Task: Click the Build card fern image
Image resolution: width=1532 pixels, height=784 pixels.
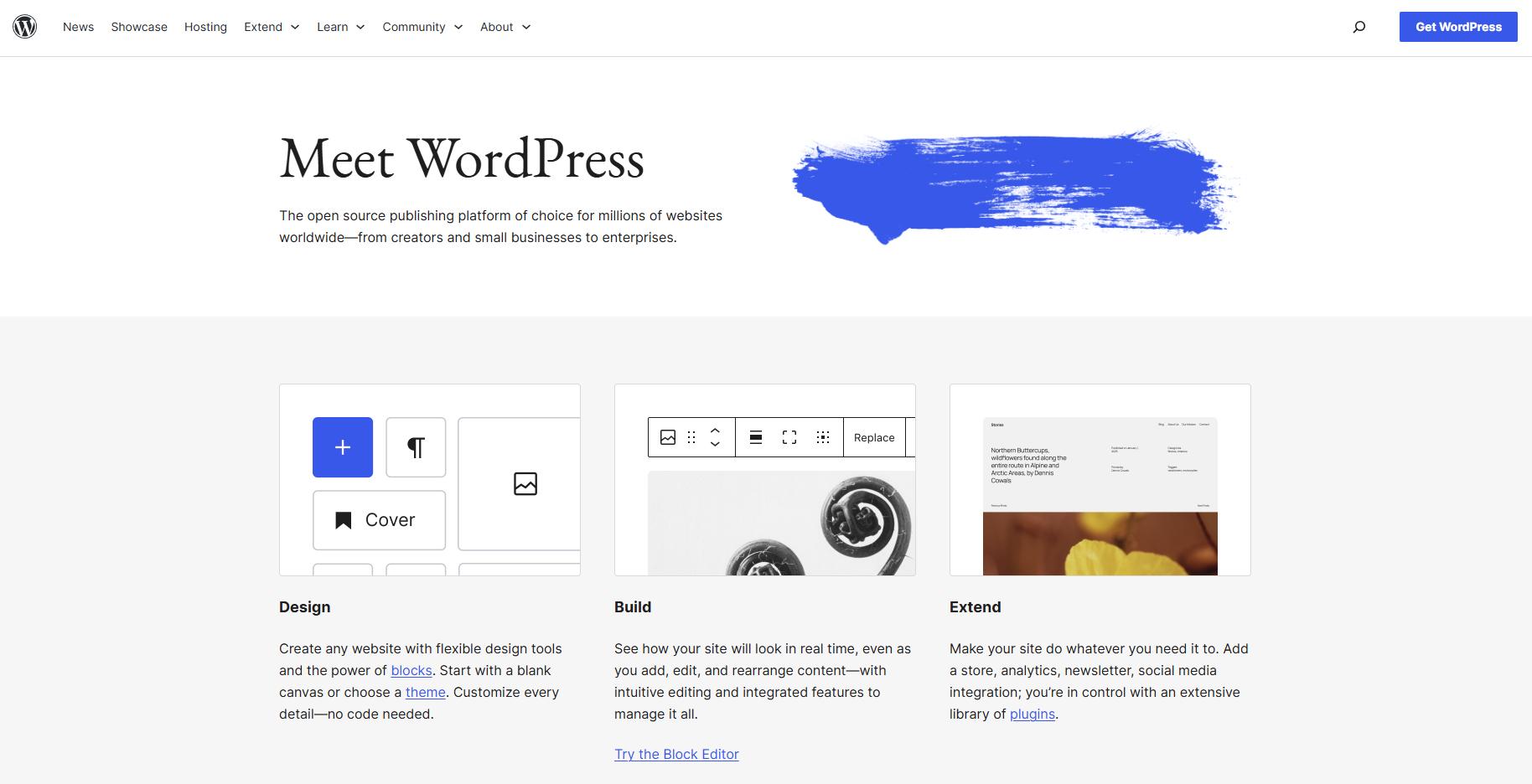Action: point(781,524)
